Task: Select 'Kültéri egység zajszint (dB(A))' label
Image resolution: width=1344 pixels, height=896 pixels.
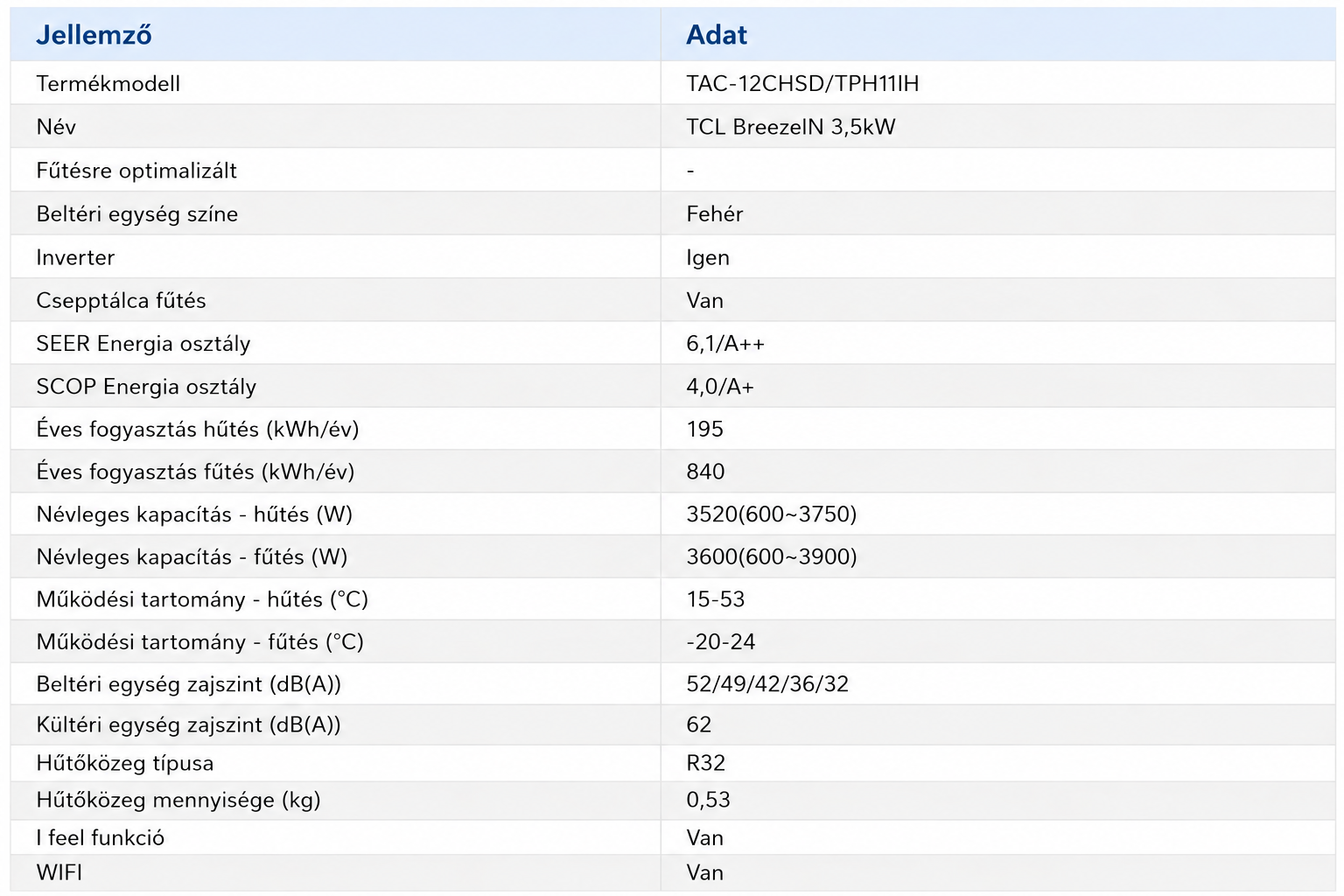Action: point(189,724)
